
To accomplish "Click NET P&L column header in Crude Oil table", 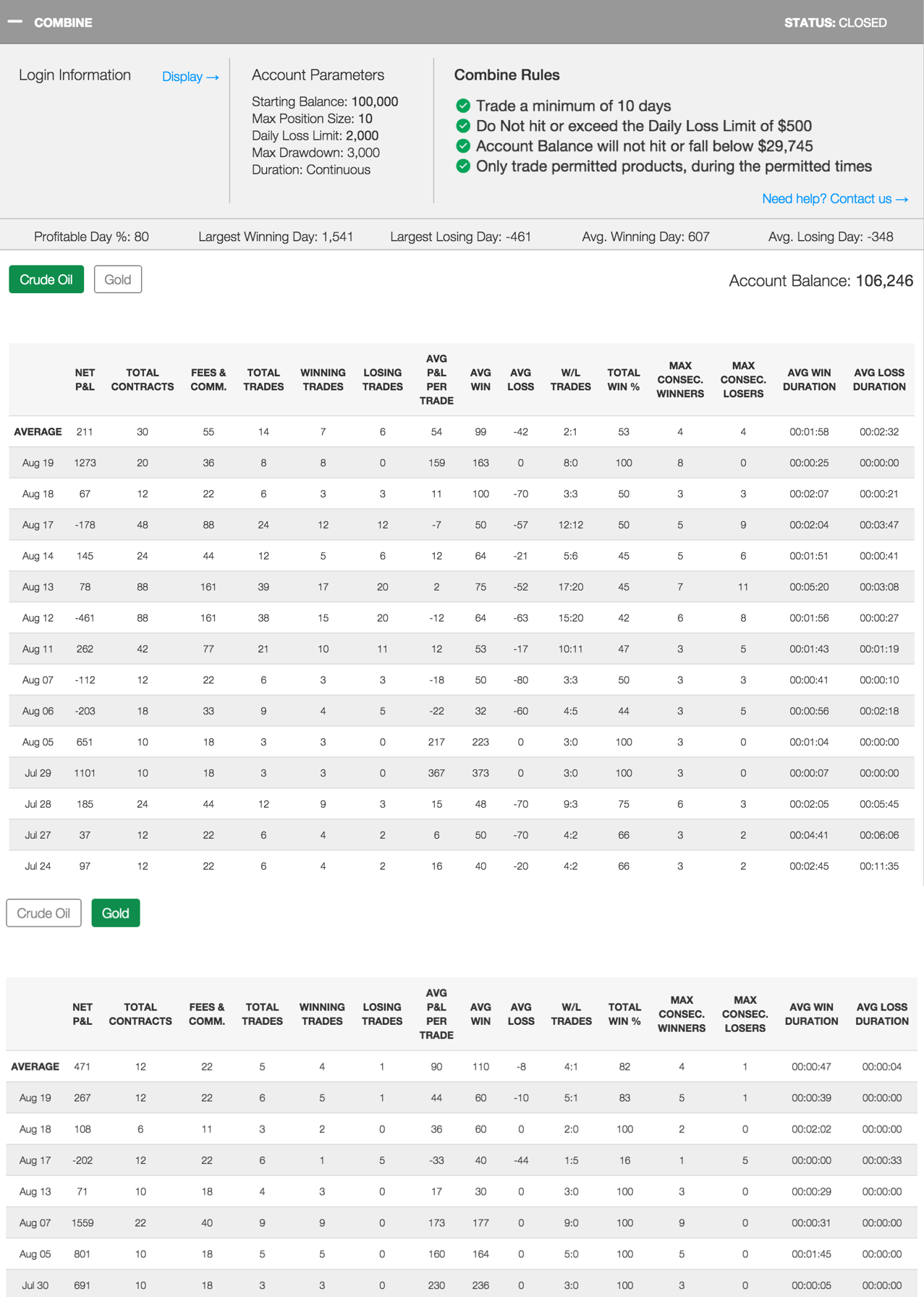I will coord(85,380).
